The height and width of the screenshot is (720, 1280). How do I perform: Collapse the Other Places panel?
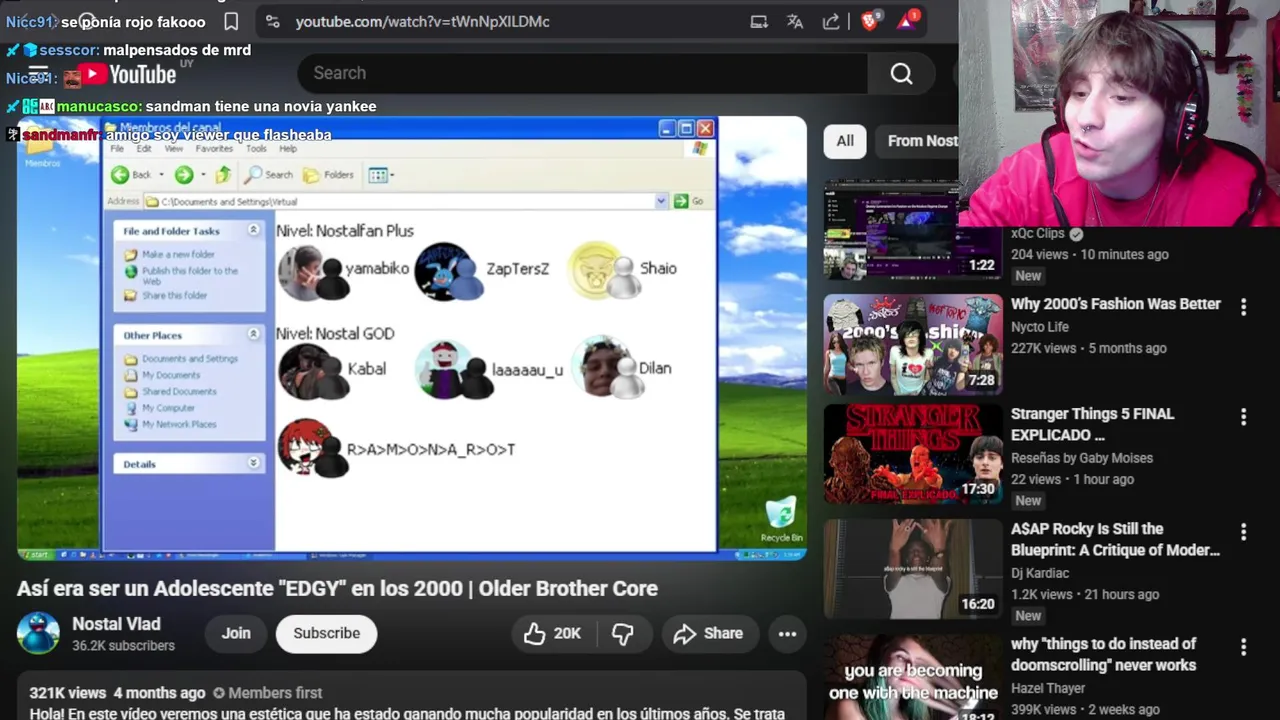(x=253, y=334)
